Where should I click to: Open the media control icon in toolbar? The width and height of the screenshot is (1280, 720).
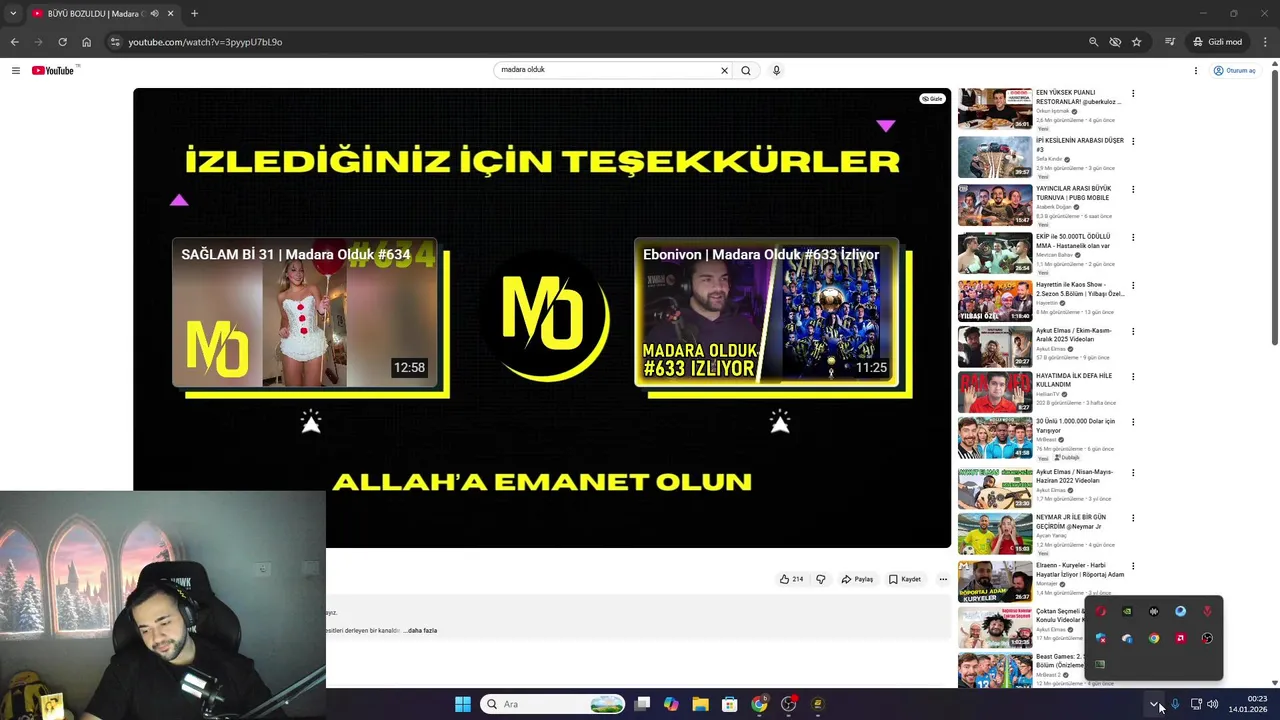pos(1169,42)
